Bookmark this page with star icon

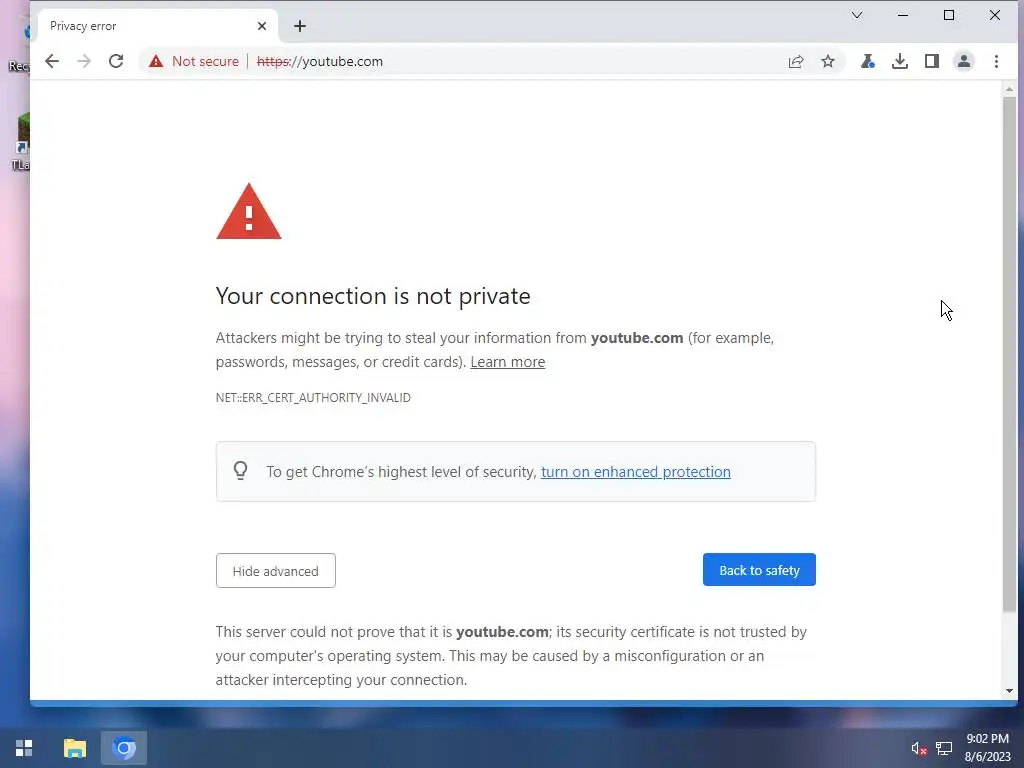pyautogui.click(x=828, y=61)
